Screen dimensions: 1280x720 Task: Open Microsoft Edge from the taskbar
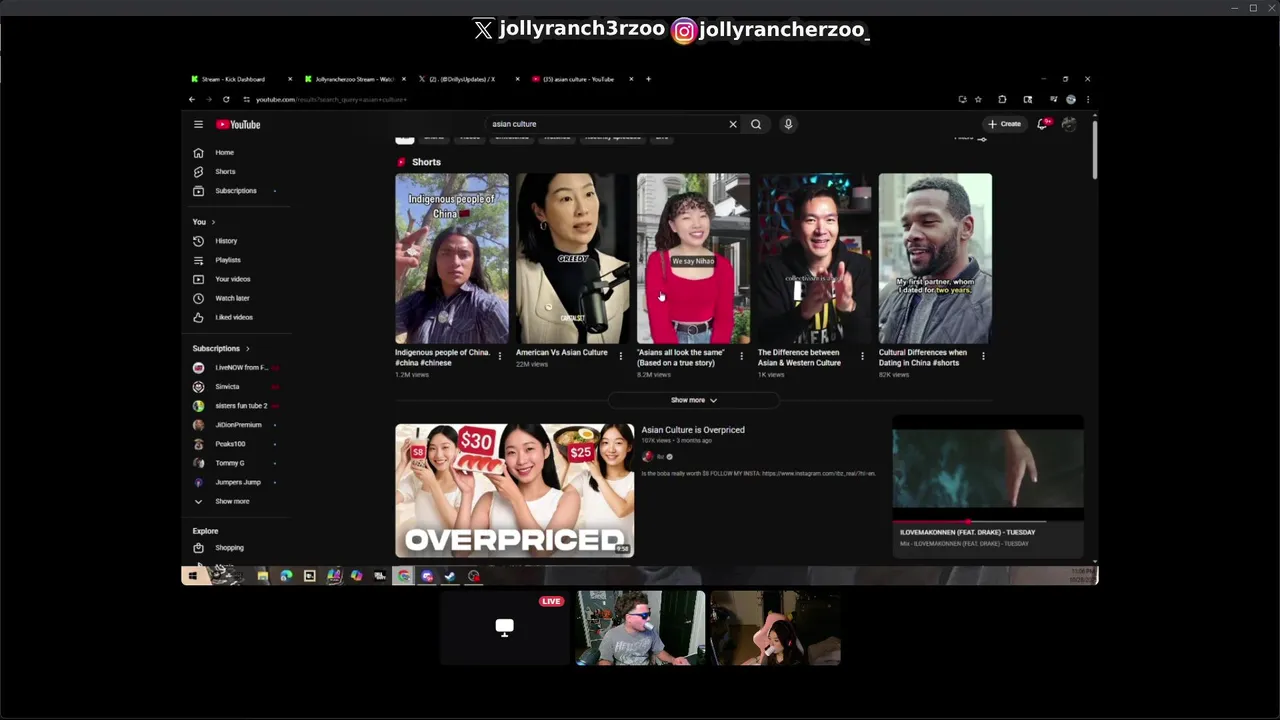pyautogui.click(x=286, y=576)
